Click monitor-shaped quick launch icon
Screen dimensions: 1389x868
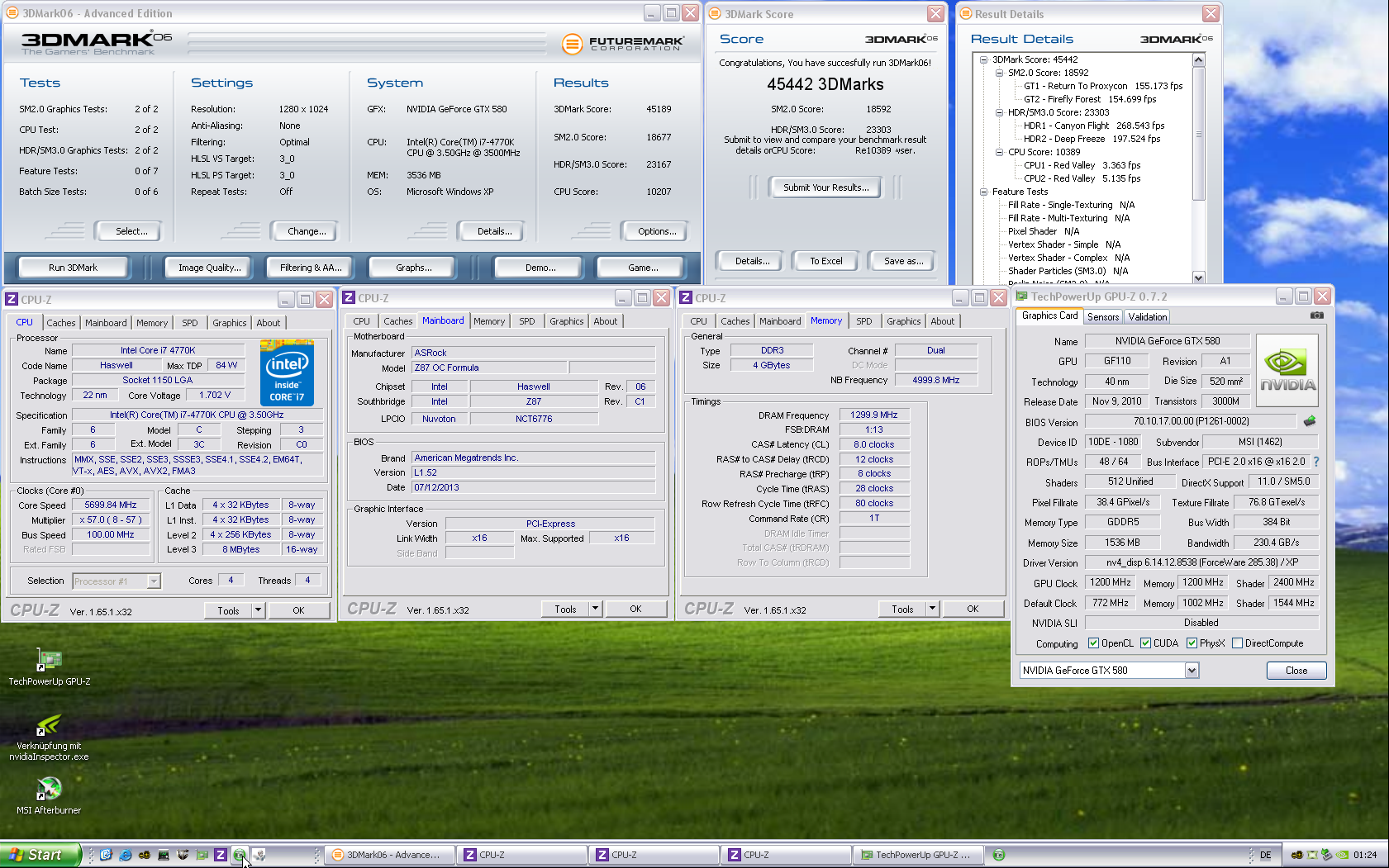click(x=164, y=855)
